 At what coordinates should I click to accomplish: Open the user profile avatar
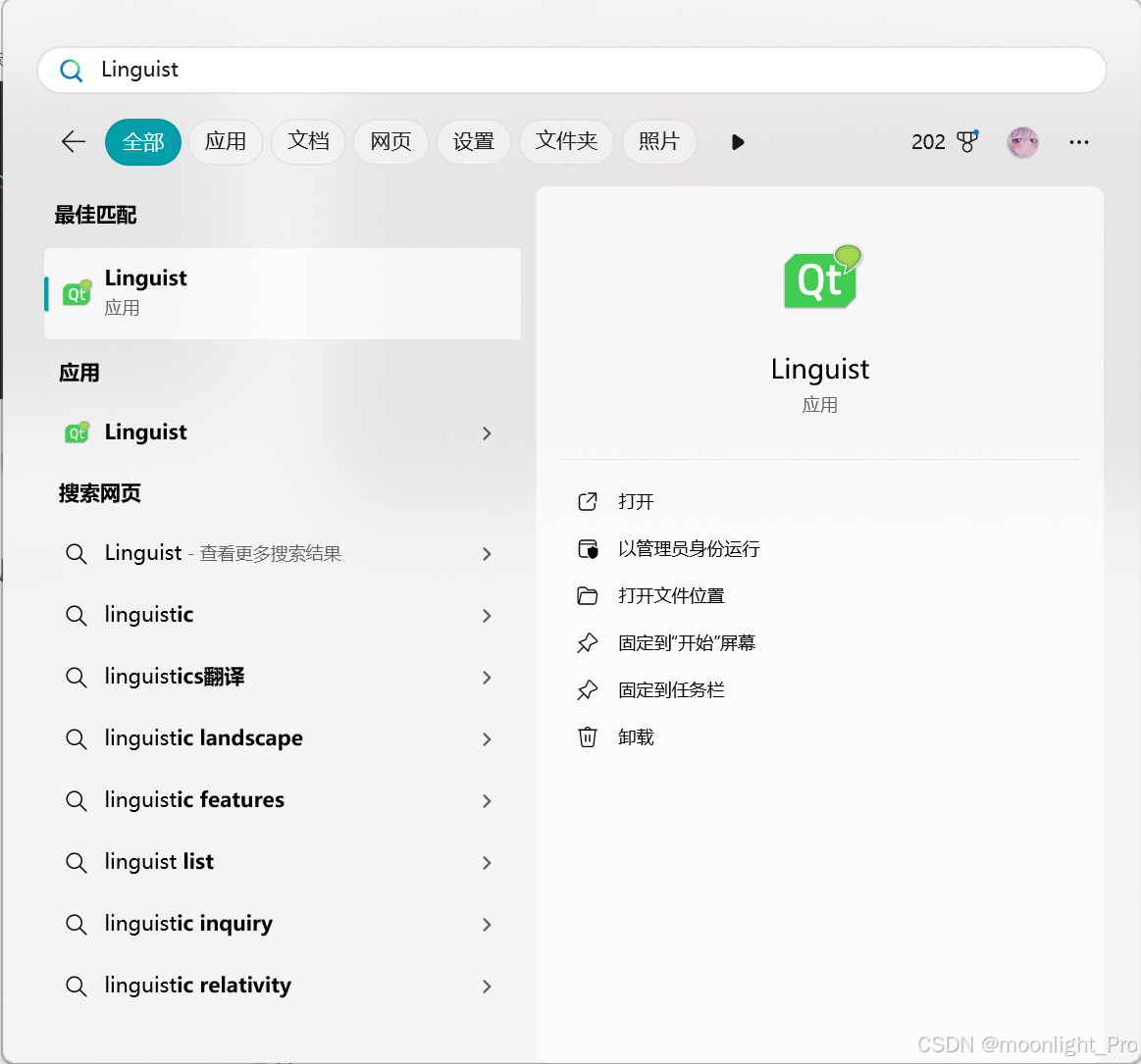[1022, 142]
